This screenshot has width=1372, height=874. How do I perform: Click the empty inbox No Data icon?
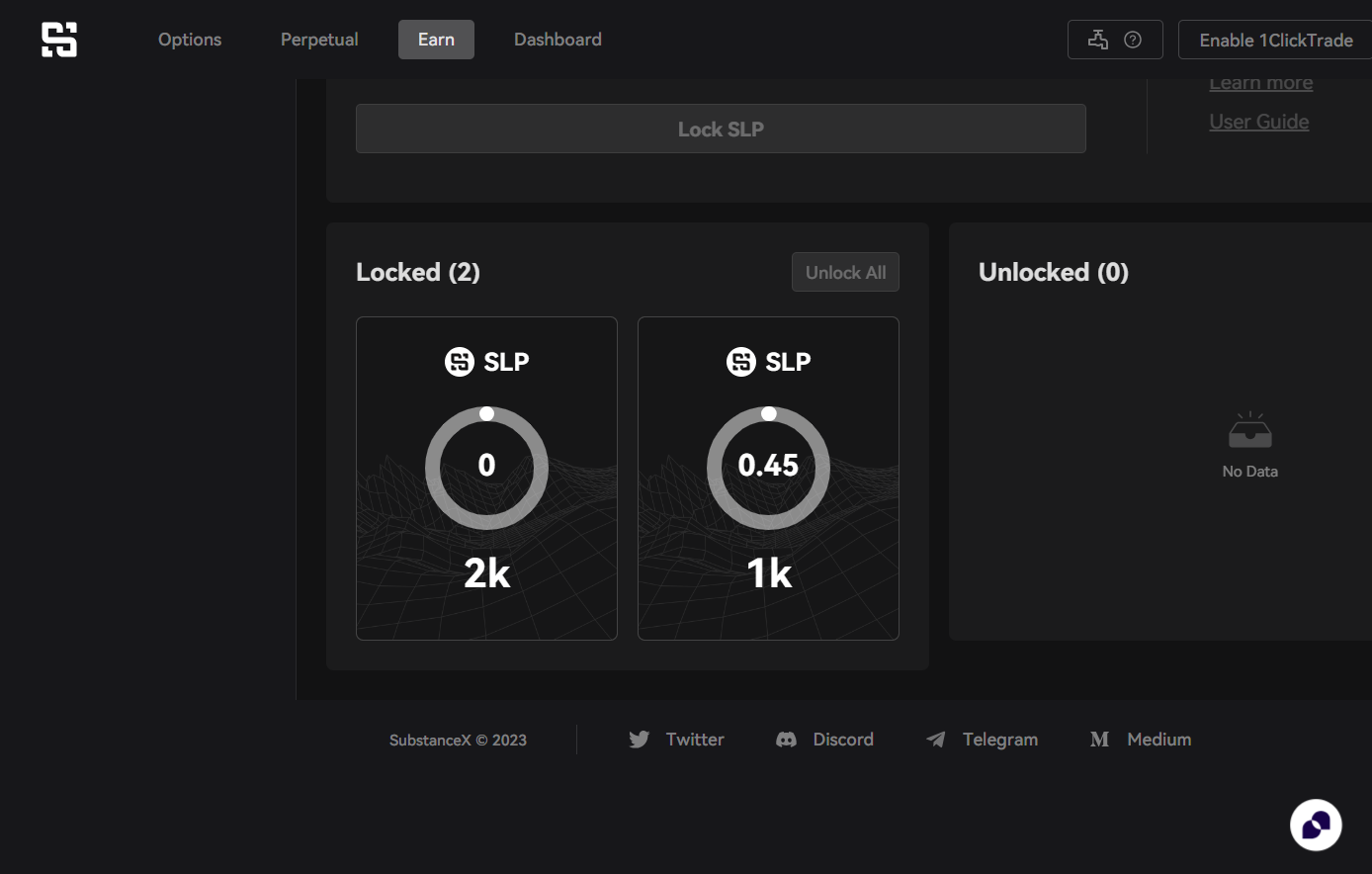click(x=1250, y=431)
